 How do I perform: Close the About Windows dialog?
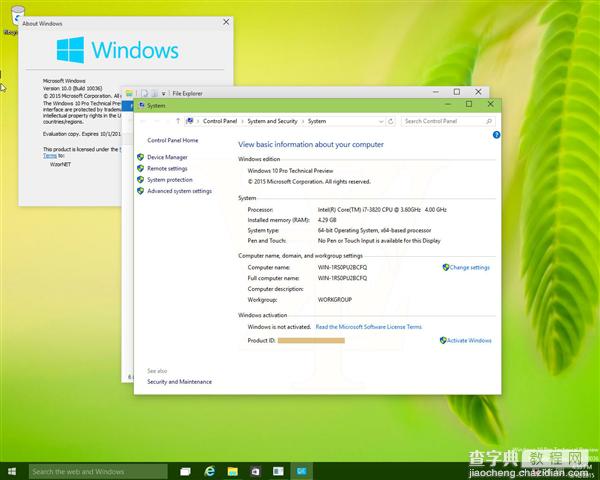(226, 22)
